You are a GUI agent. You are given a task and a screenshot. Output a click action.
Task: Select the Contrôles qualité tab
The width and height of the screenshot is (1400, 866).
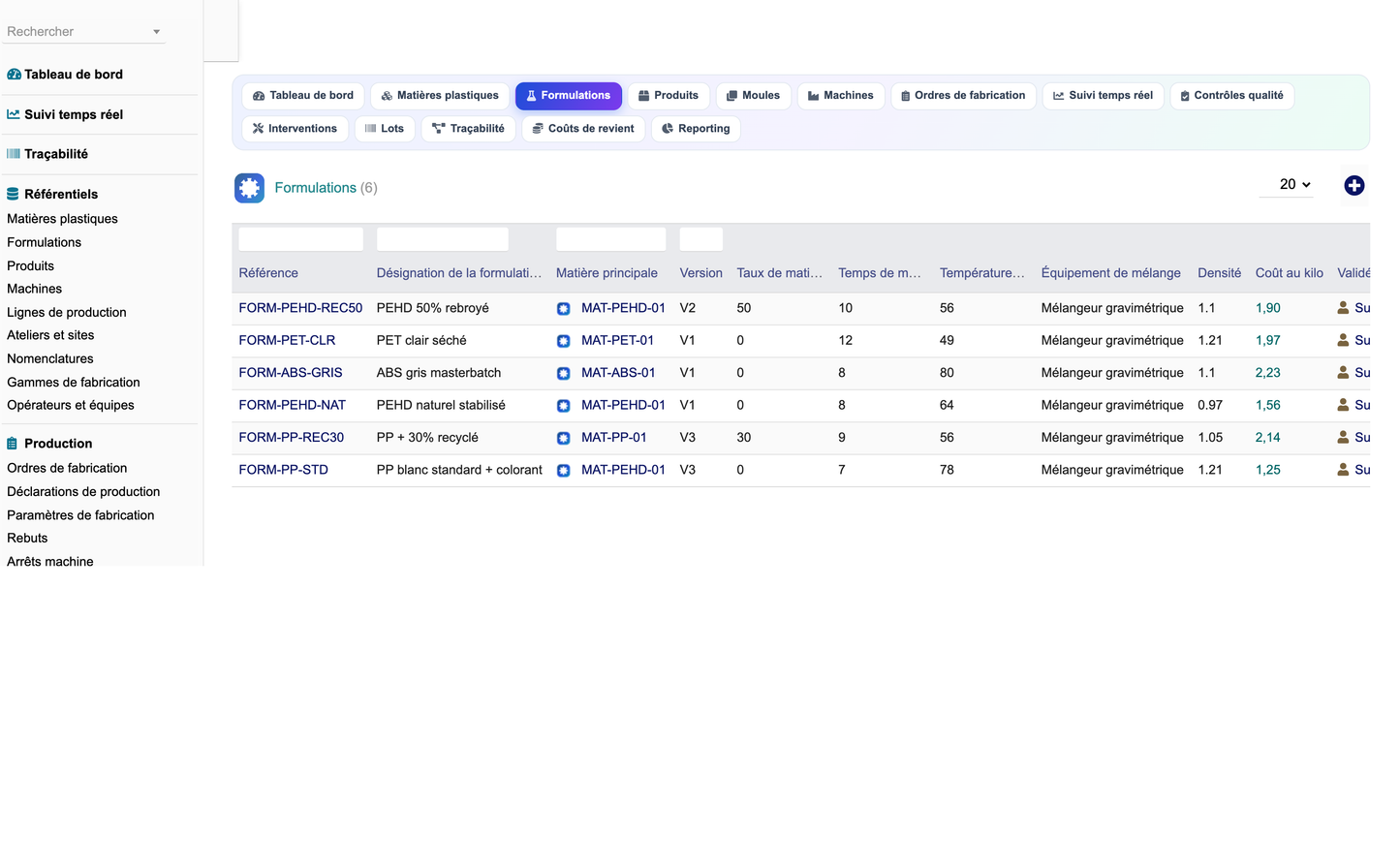tap(1231, 96)
